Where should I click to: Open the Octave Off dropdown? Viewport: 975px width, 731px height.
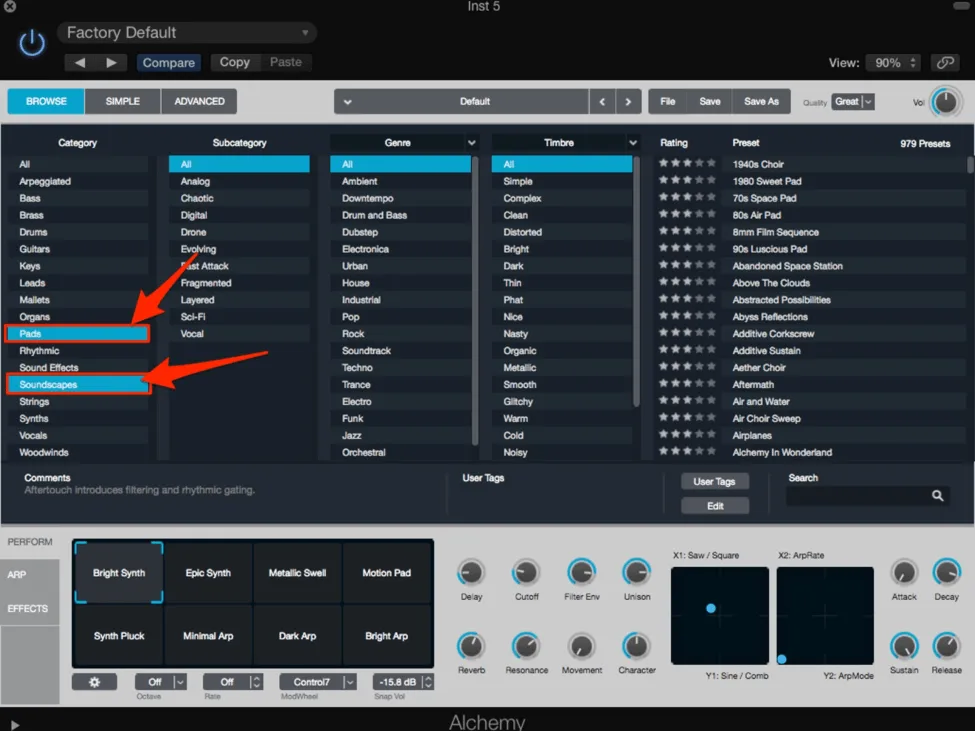point(161,682)
